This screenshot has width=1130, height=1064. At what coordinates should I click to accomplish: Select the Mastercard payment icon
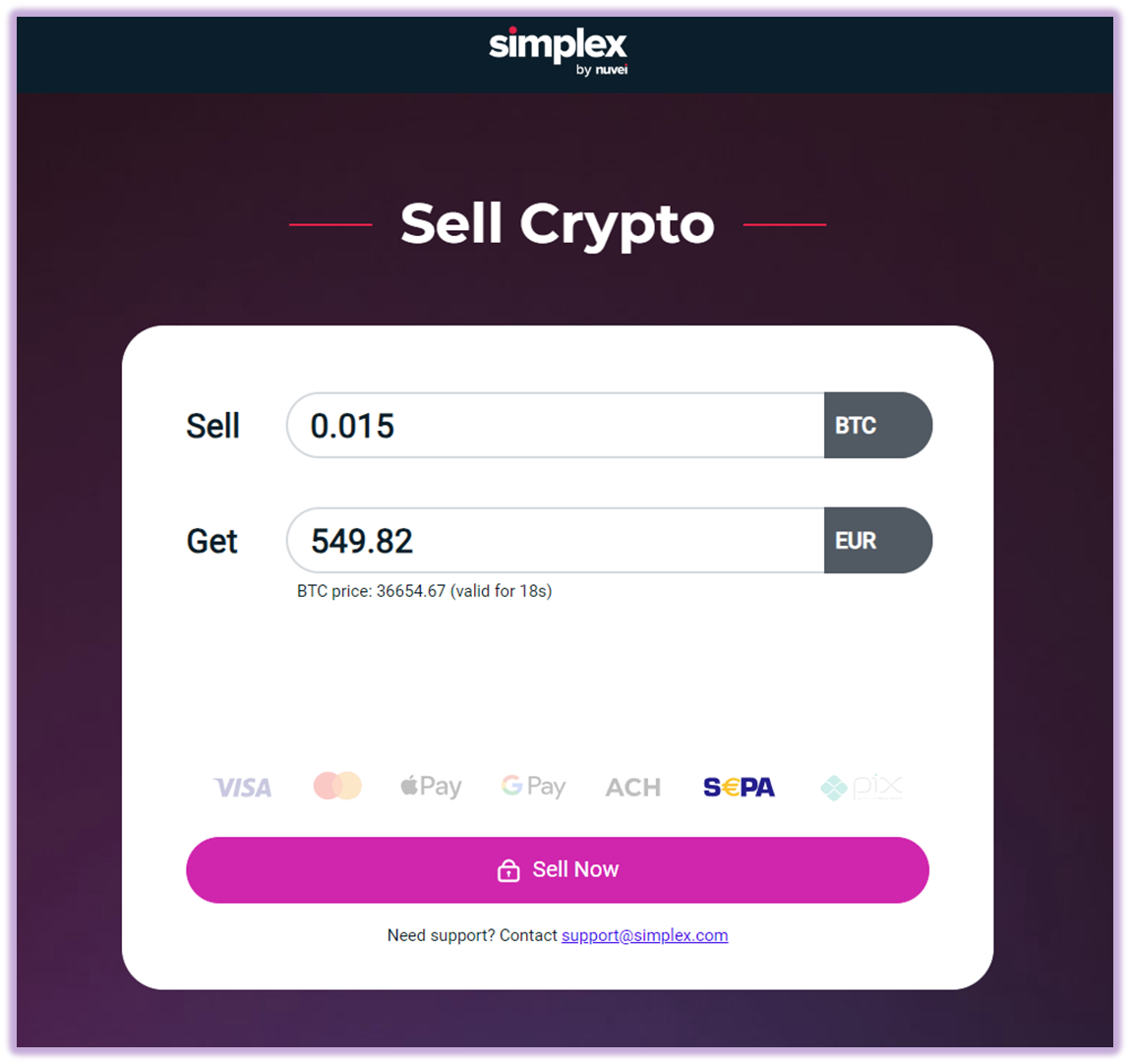pyautogui.click(x=337, y=786)
